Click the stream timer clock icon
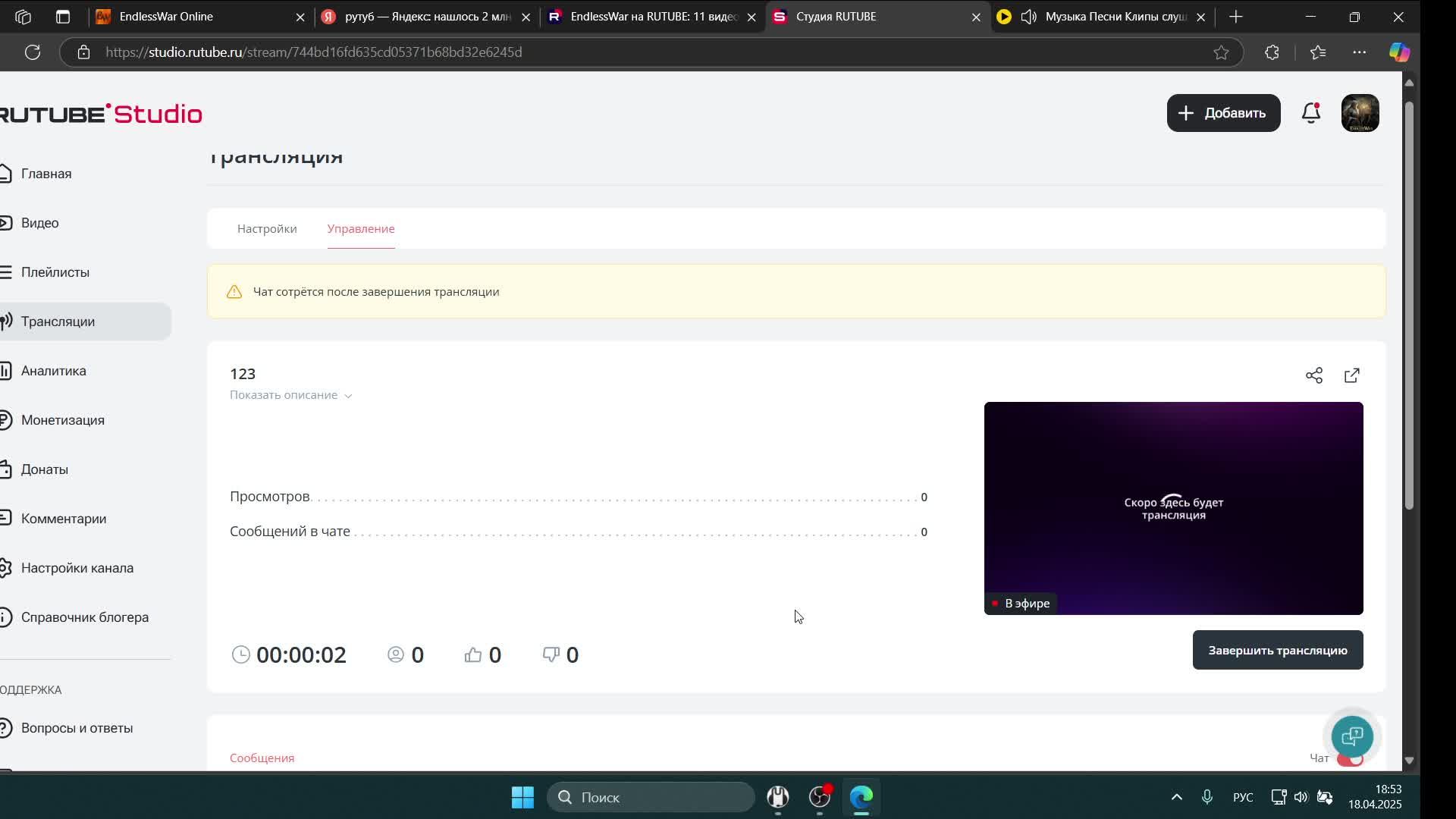Image resolution: width=1456 pixels, height=819 pixels. [x=241, y=654]
